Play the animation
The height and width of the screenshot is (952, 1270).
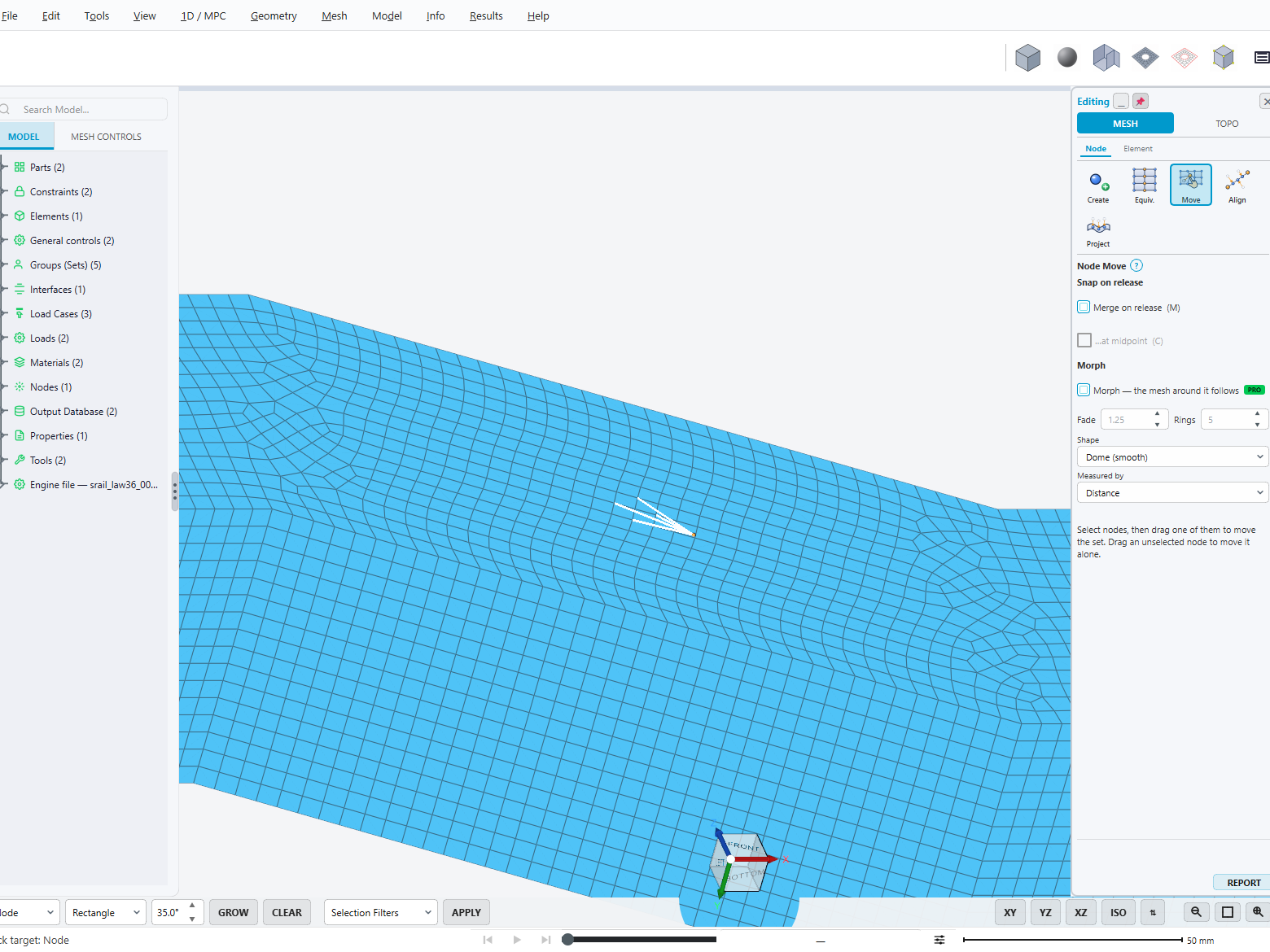[x=517, y=940]
